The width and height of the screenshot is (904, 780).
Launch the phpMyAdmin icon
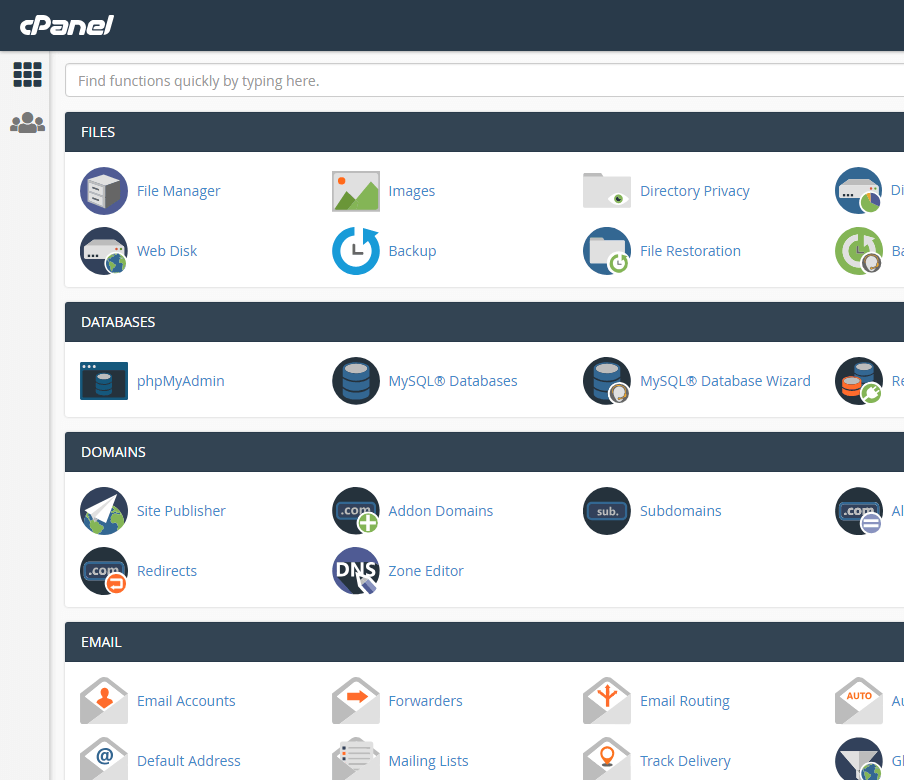[104, 381]
